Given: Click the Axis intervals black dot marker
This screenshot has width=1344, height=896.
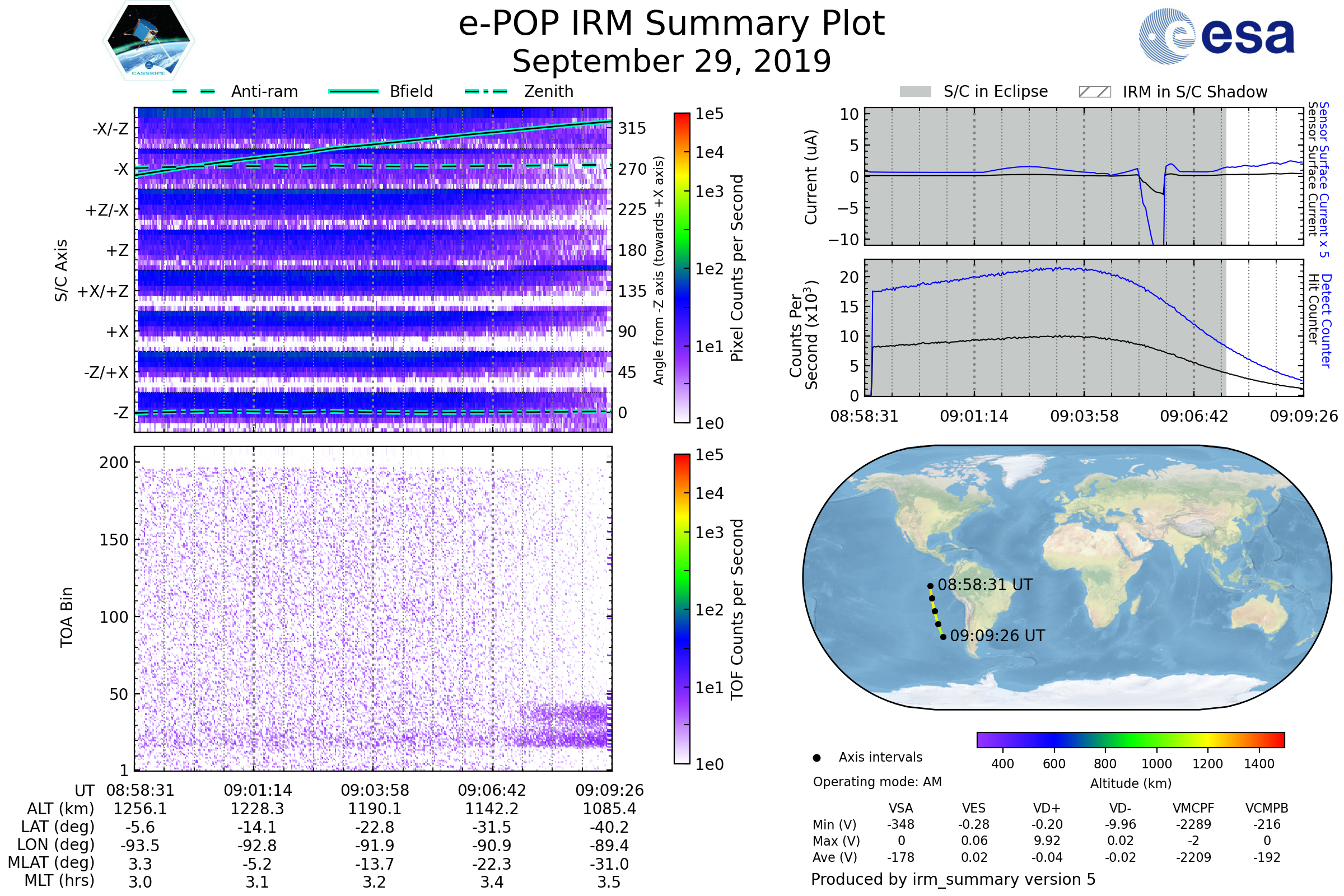Looking at the screenshot, I should [816, 758].
